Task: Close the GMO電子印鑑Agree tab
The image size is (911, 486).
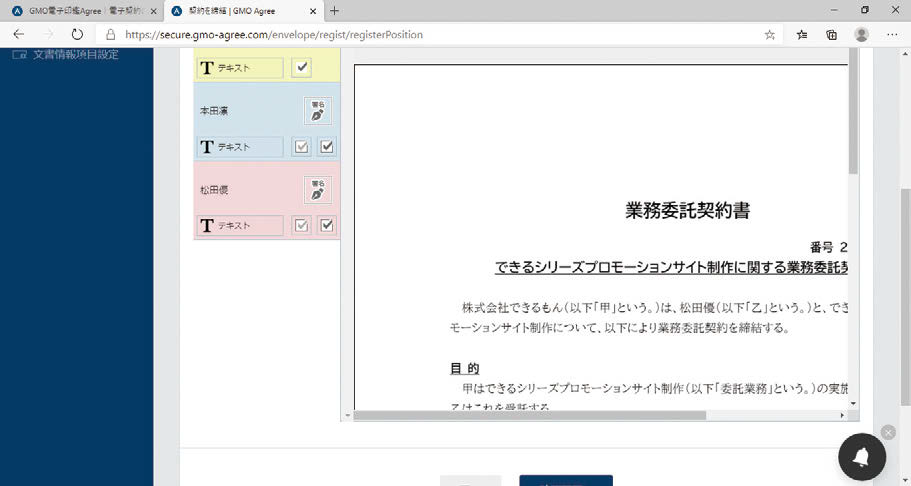Action: coord(153,11)
